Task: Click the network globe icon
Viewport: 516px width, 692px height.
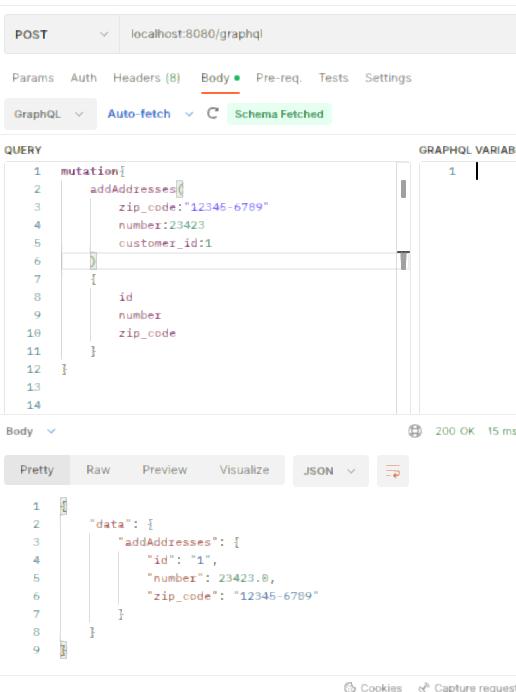Action: [x=415, y=431]
